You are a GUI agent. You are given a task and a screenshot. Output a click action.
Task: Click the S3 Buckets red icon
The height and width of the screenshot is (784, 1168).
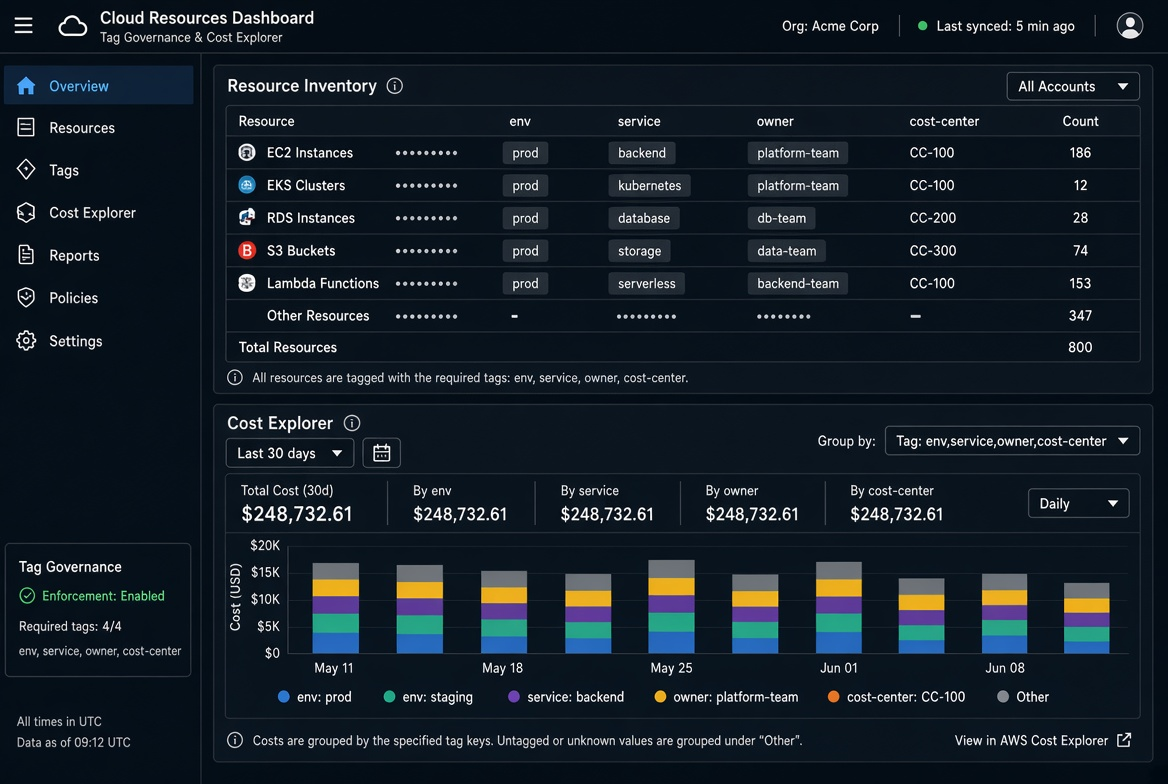(x=247, y=250)
